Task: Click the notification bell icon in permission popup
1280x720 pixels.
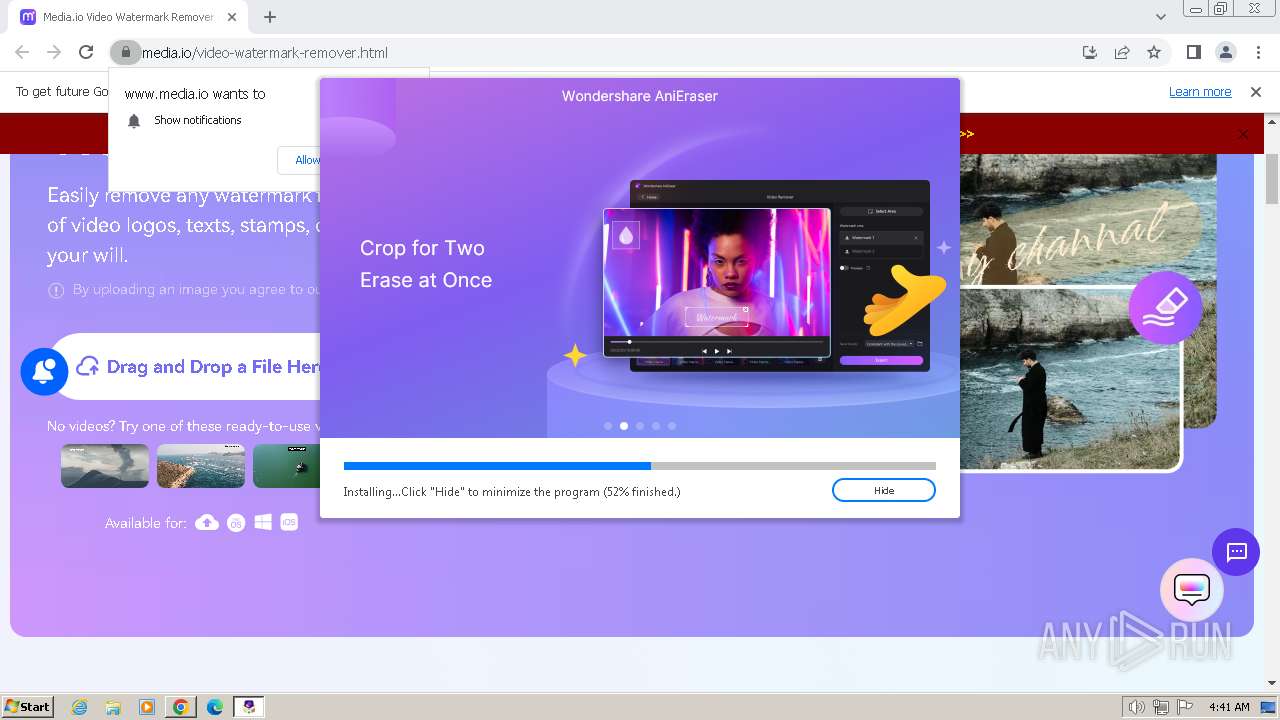Action: [134, 121]
